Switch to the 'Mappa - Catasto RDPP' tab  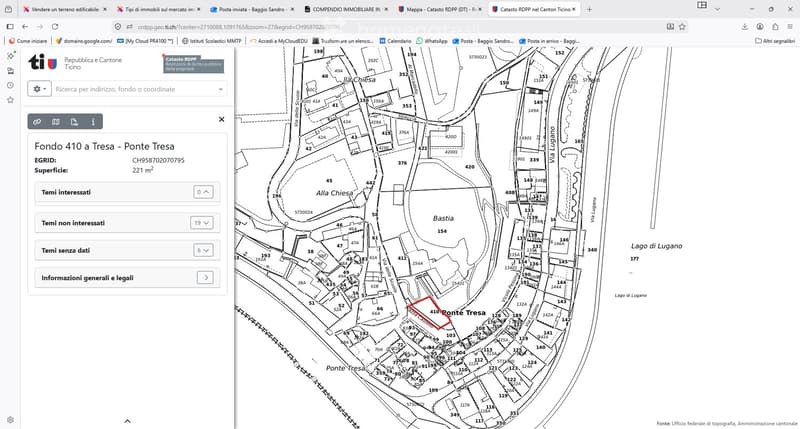pyautogui.click(x=437, y=9)
